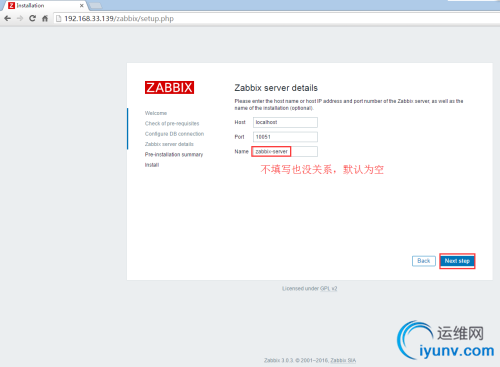Go back using browser back arrow
The image size is (500, 367).
coord(7,18)
